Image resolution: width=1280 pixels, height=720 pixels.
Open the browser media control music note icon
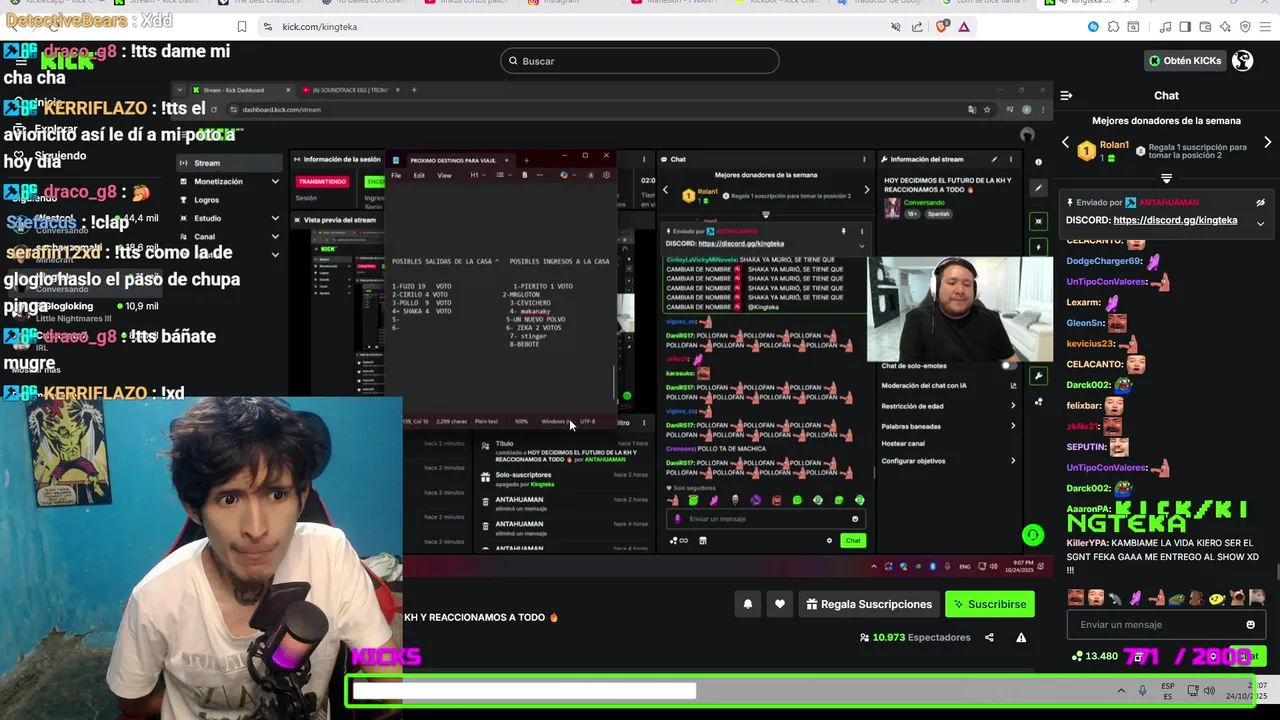point(1166,27)
